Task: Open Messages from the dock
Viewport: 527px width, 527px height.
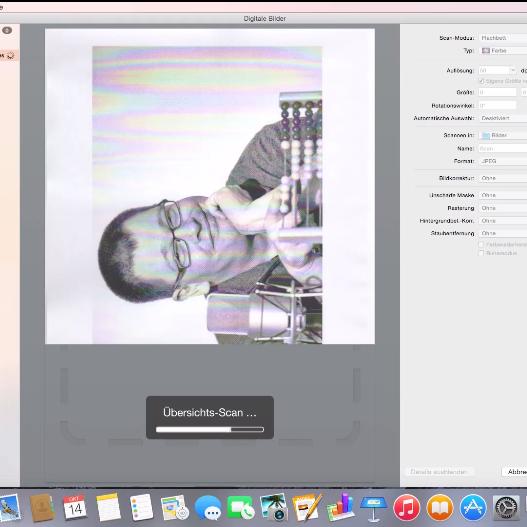Action: 208,508
